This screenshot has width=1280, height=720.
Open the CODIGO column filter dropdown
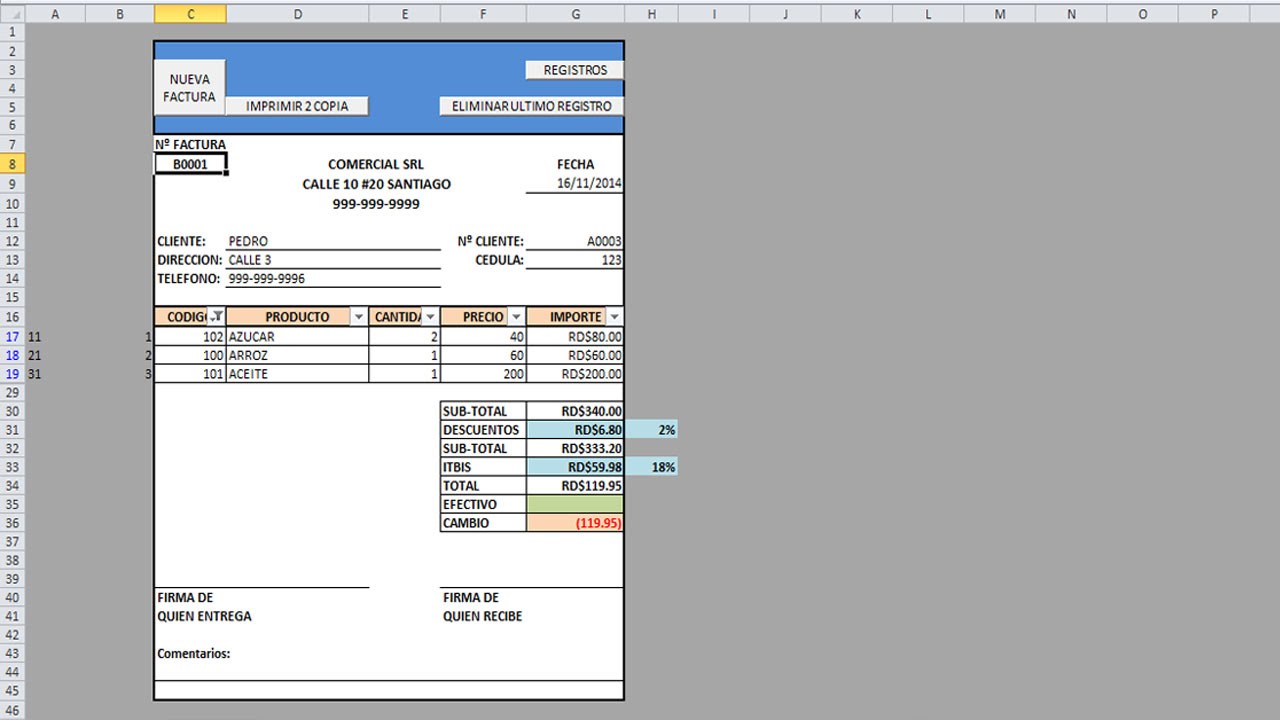[x=216, y=317]
